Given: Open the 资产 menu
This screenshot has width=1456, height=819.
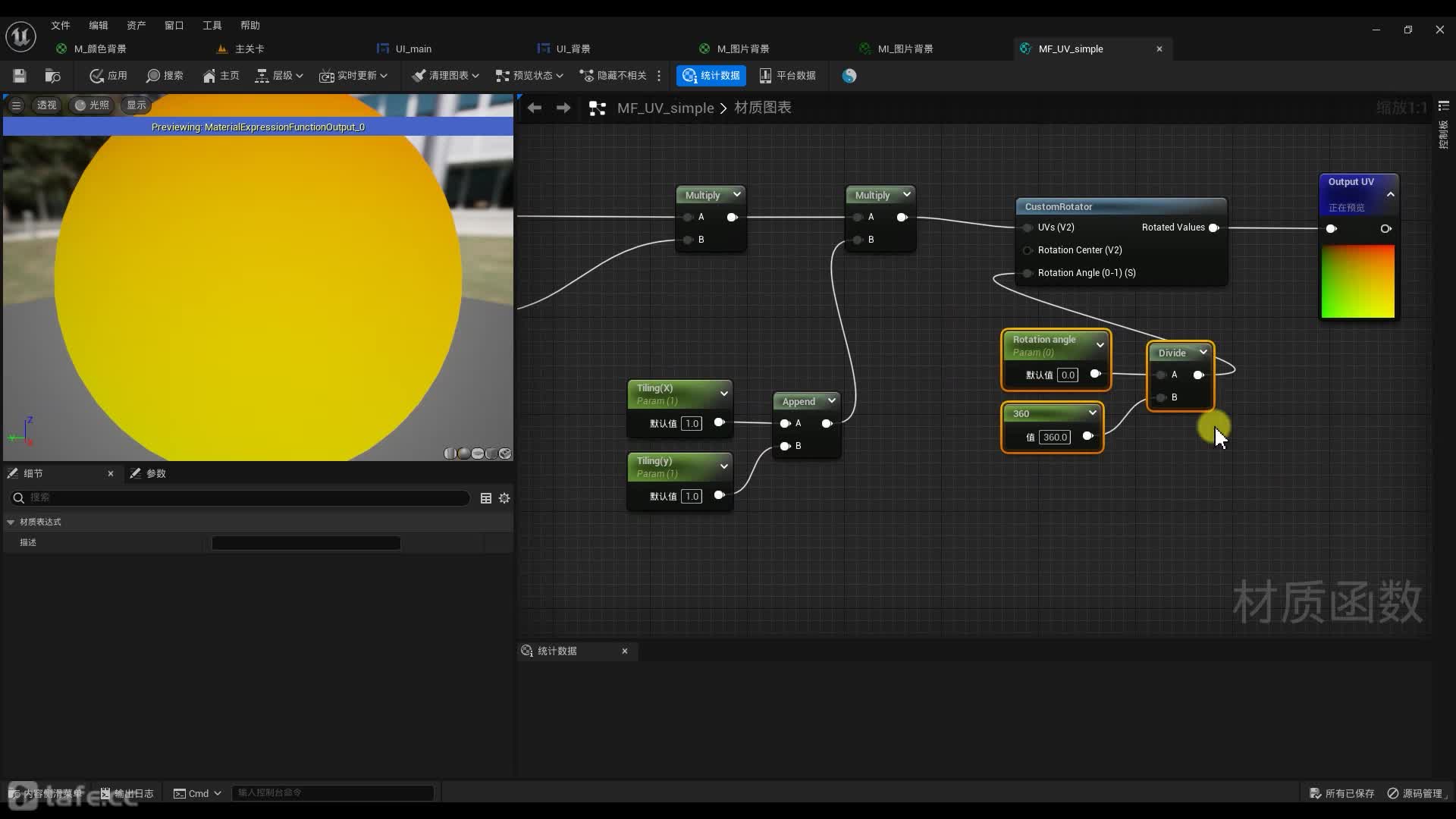Looking at the screenshot, I should click(x=136, y=26).
